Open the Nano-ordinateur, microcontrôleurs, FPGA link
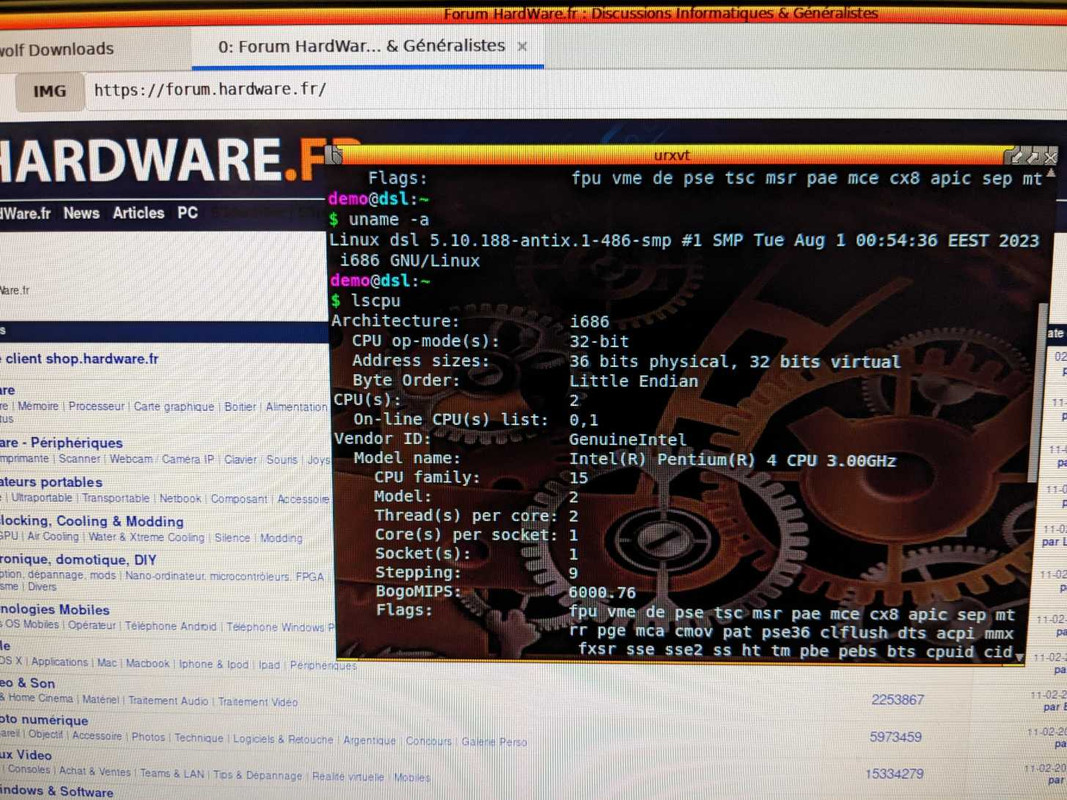Screen dimensions: 1067x800 click(x=225, y=576)
